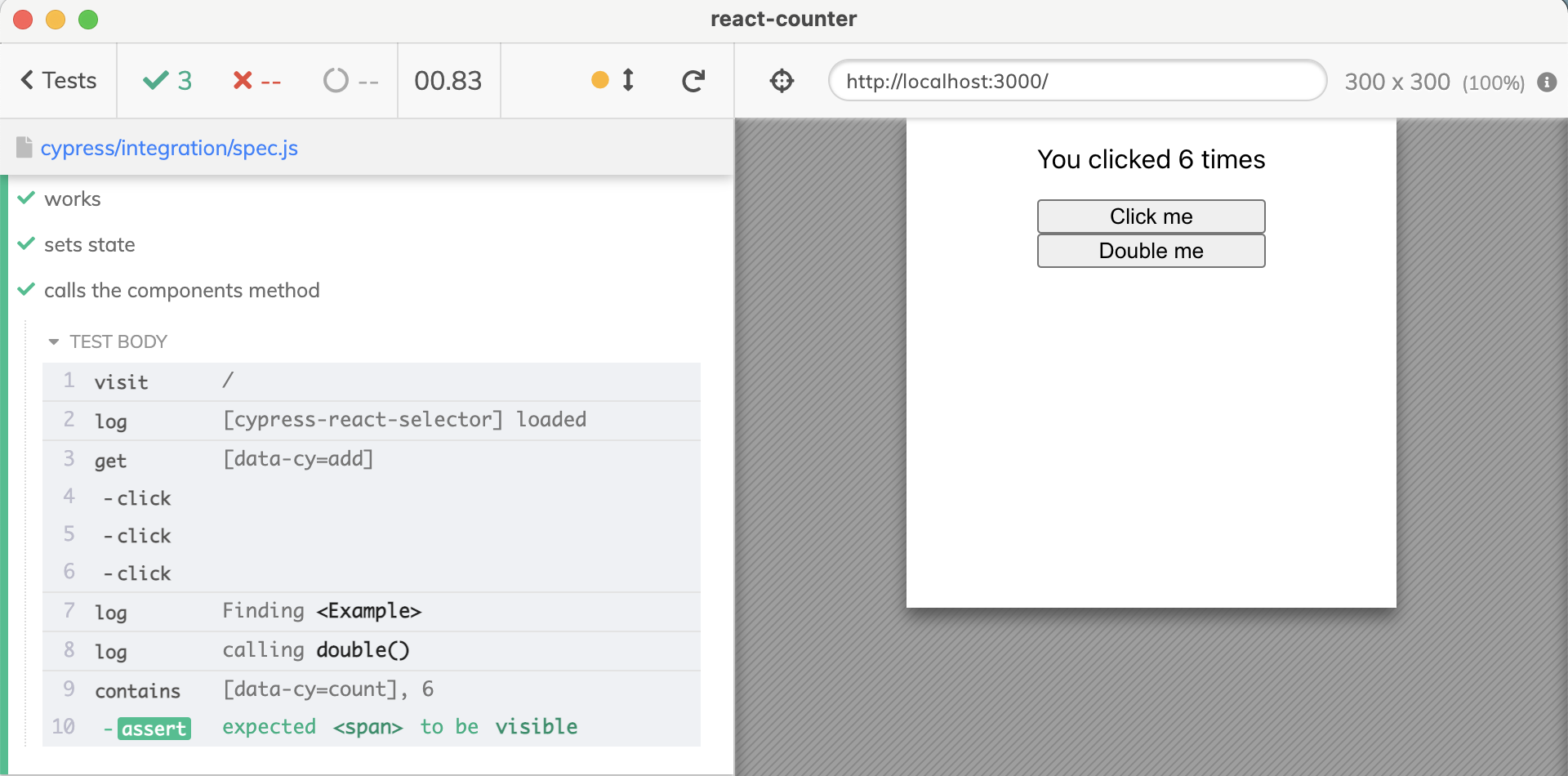Rerun all tests with the reload icon
This screenshot has width=1568, height=776.
click(693, 81)
